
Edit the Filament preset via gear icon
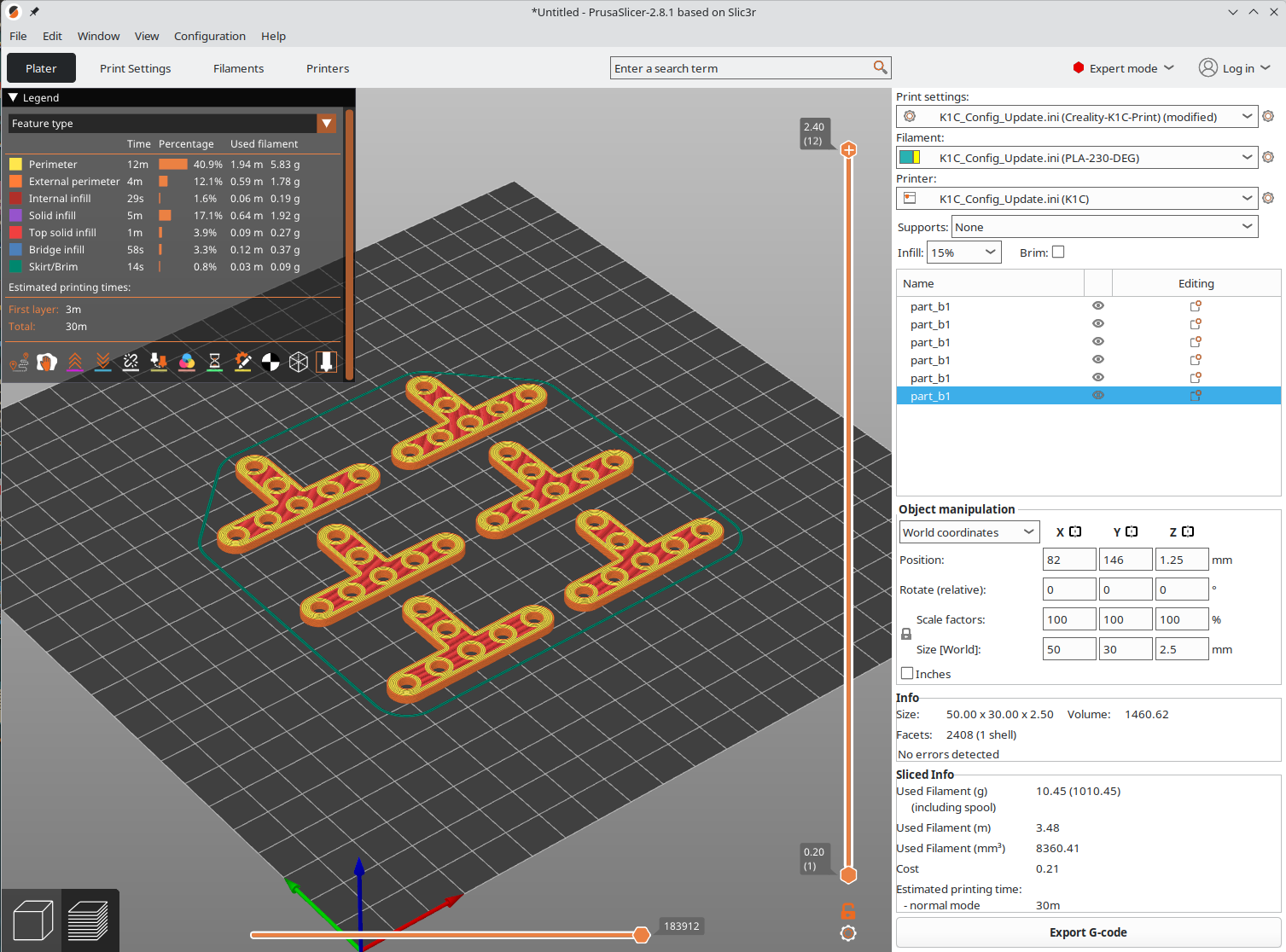pyautogui.click(x=1268, y=157)
